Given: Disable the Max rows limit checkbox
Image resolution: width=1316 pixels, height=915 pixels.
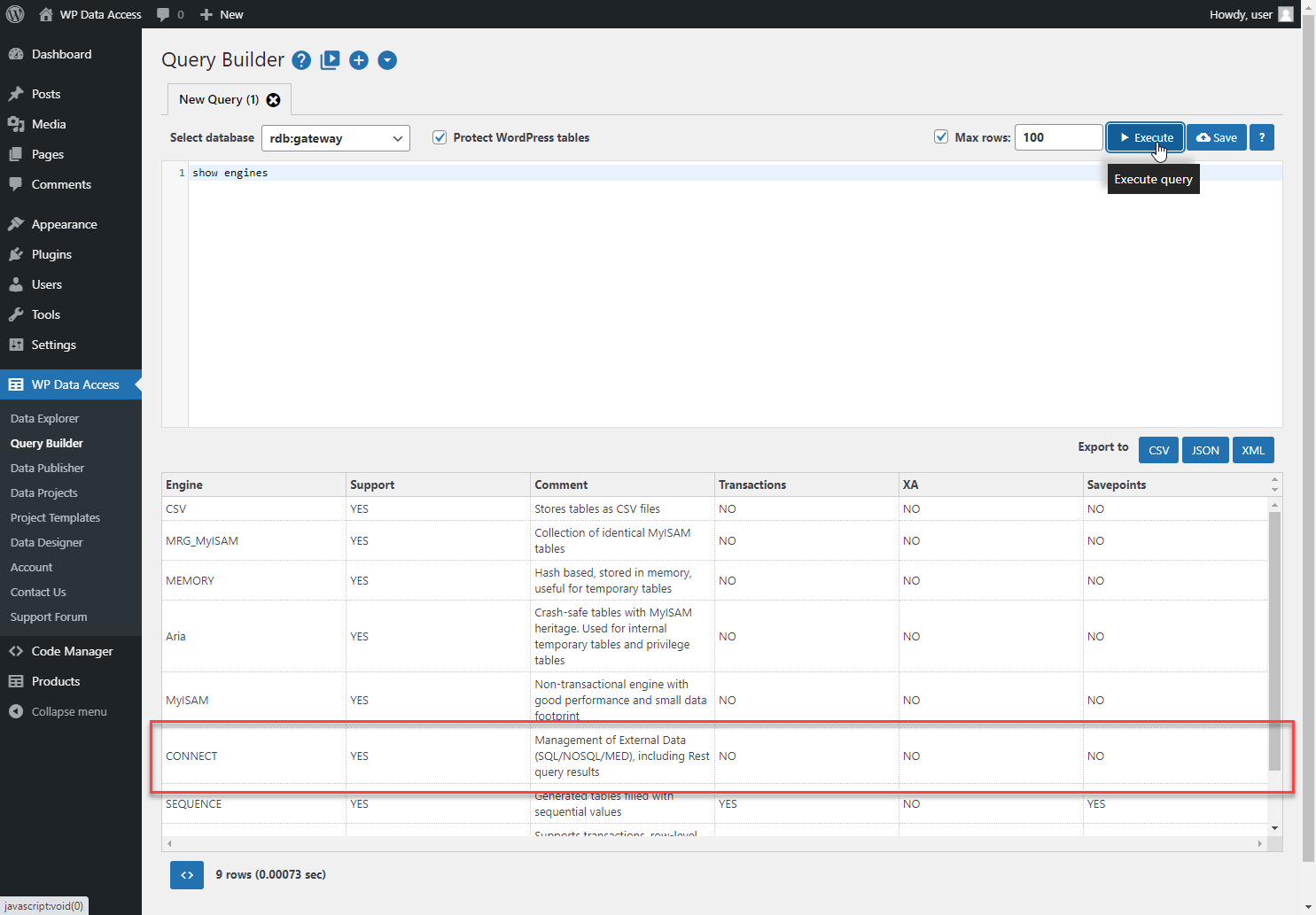Looking at the screenshot, I should click(940, 136).
